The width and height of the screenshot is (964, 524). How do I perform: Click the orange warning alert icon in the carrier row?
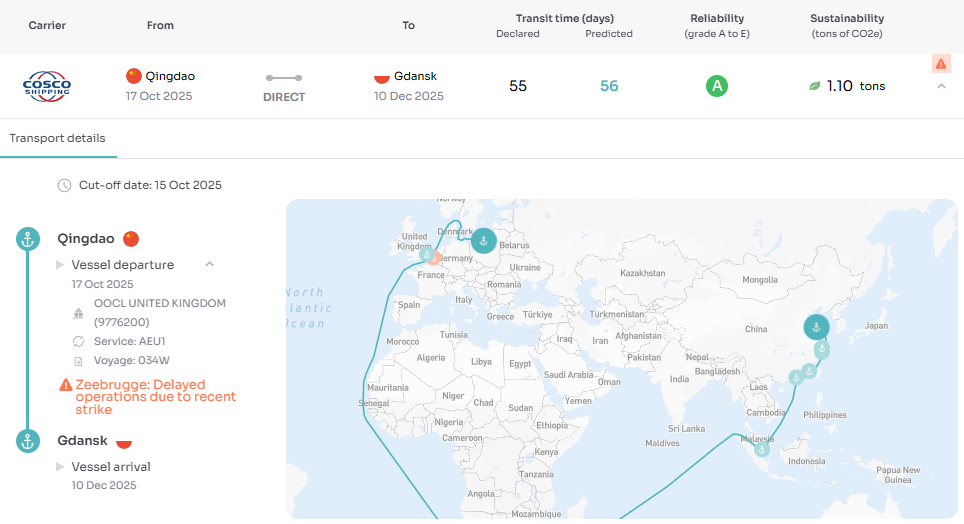click(941, 64)
